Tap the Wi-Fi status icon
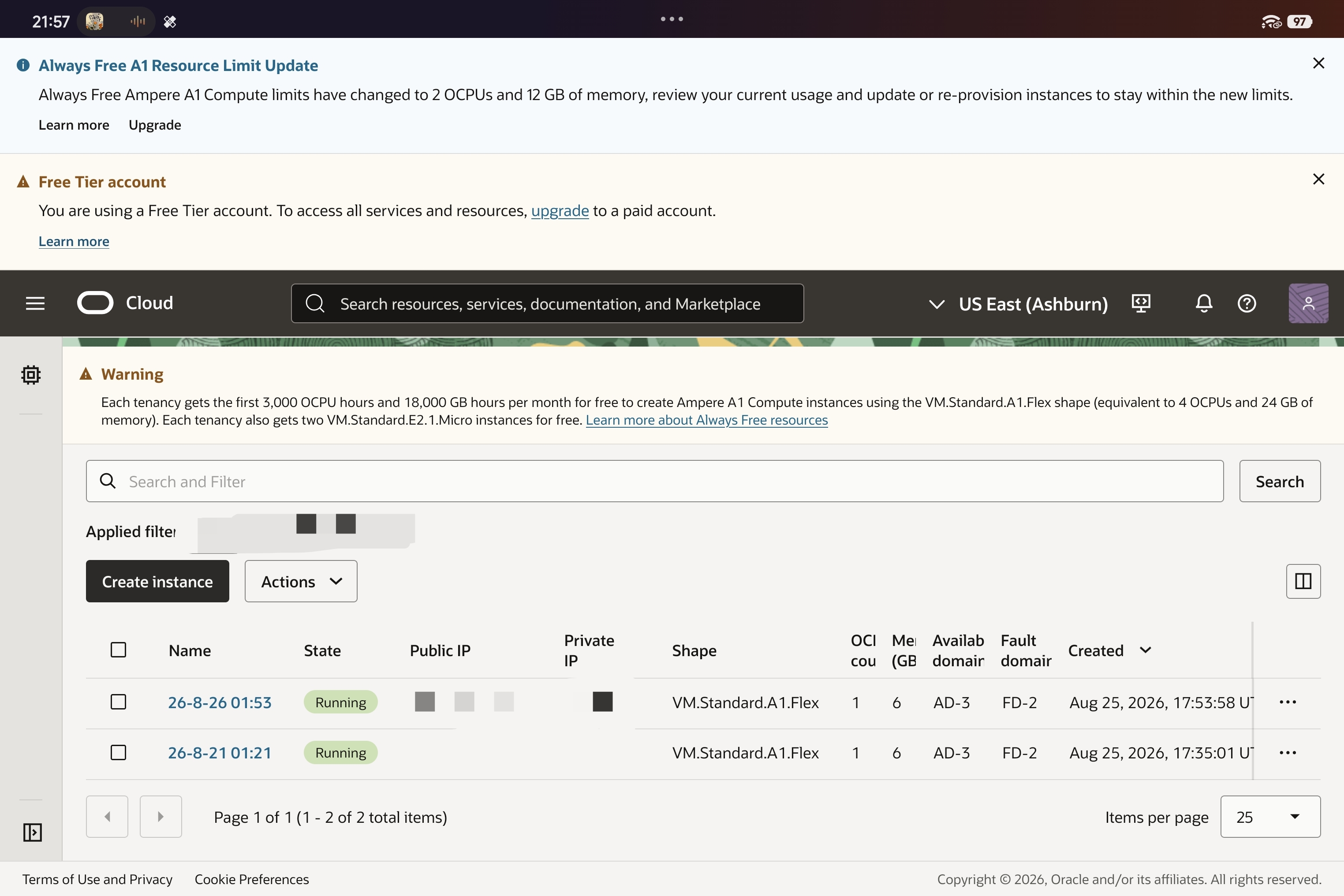 (x=1271, y=22)
